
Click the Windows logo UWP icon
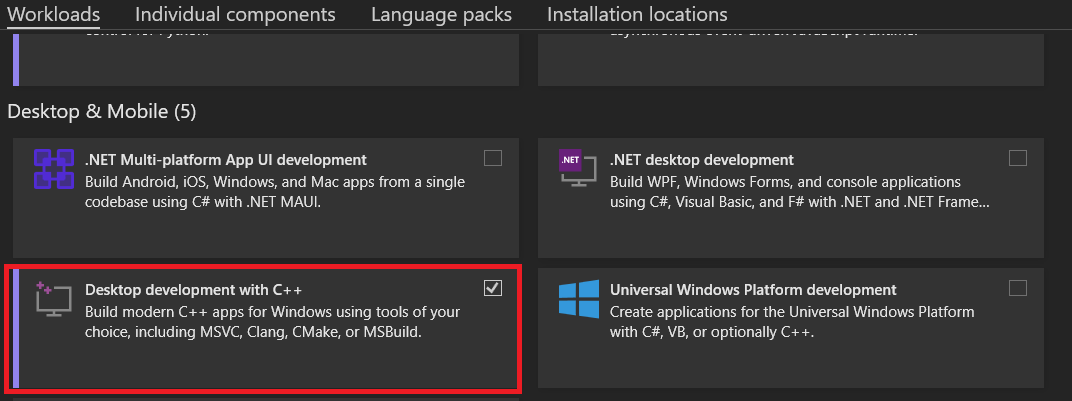coord(578,299)
